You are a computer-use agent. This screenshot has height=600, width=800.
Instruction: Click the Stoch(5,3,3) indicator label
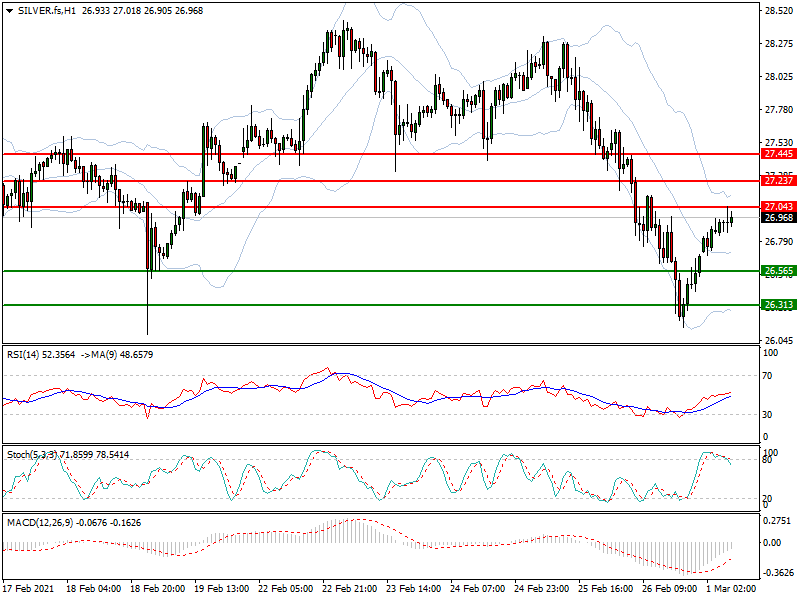33,455
